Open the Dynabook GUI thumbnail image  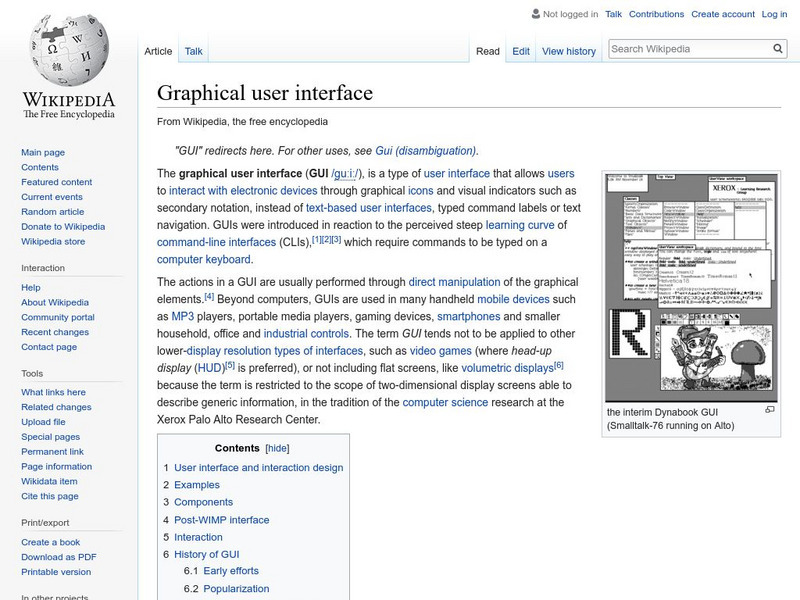[691, 287]
